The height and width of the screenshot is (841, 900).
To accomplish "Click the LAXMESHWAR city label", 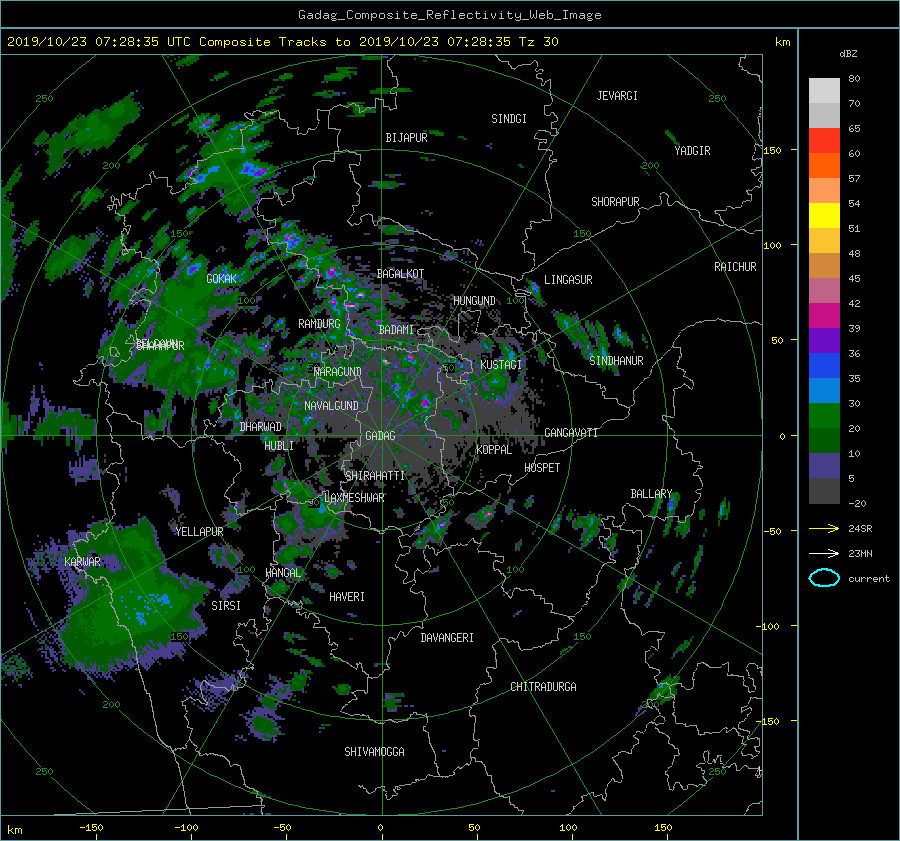I will [x=354, y=498].
